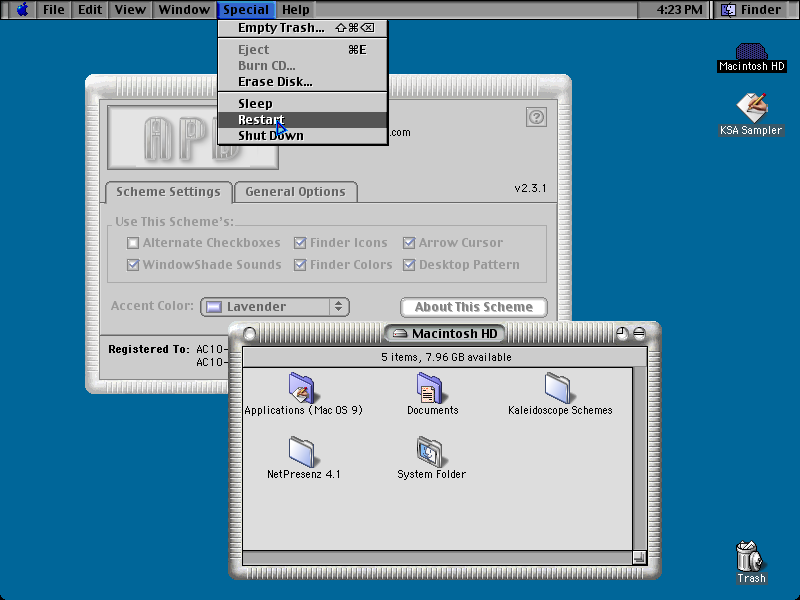
Task: Click the Macintosh HD window close box
Action: (249, 334)
